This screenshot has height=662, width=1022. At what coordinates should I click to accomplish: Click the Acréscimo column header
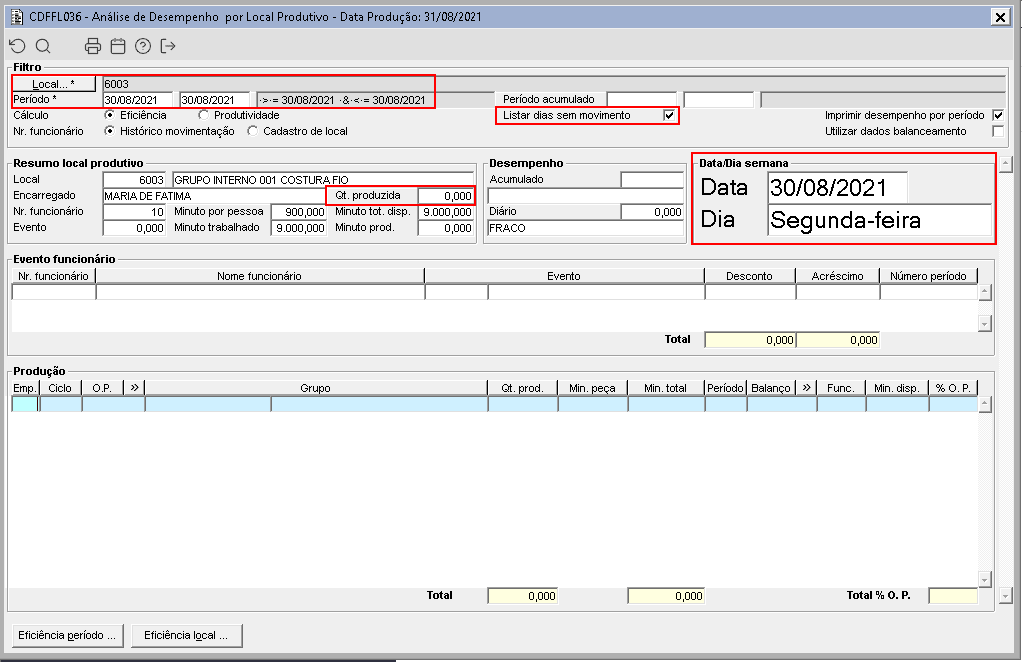tap(838, 276)
